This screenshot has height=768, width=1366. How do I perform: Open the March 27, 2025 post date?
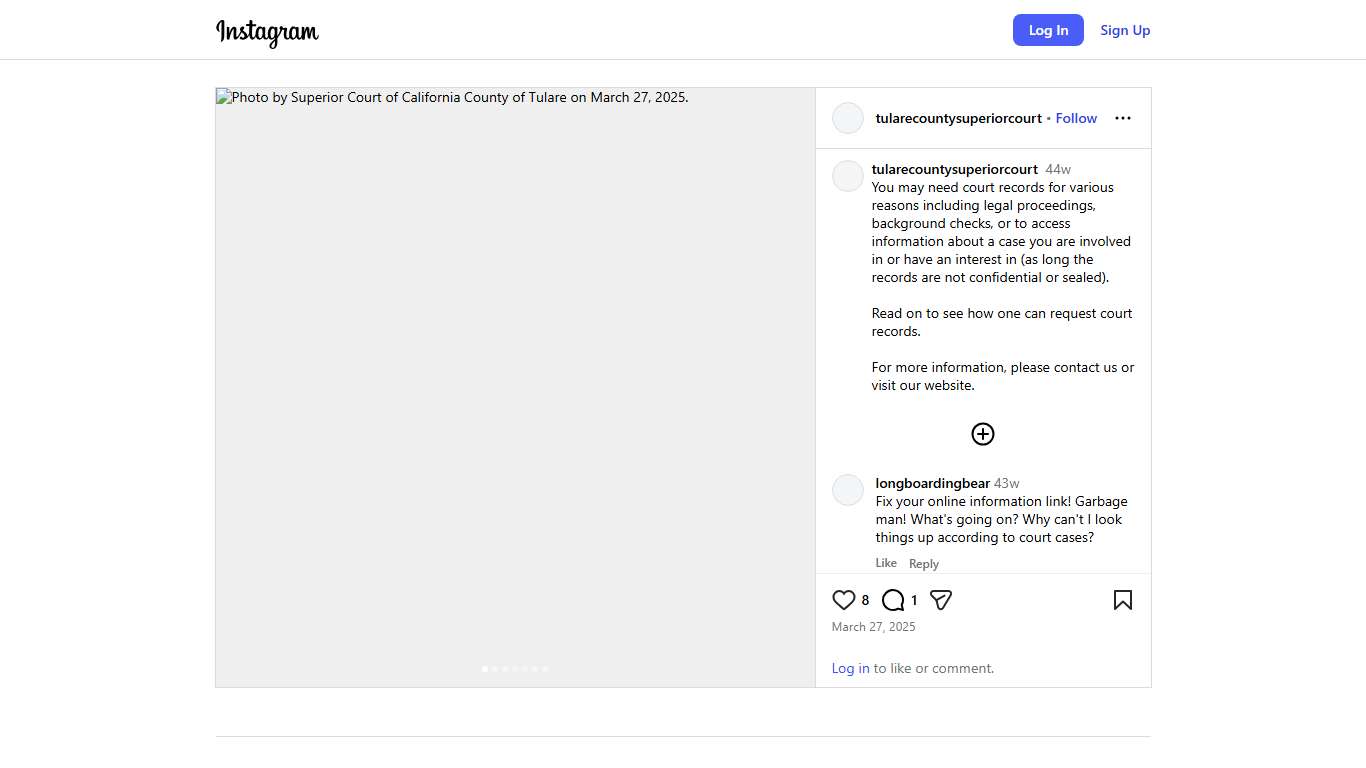pyautogui.click(x=873, y=627)
